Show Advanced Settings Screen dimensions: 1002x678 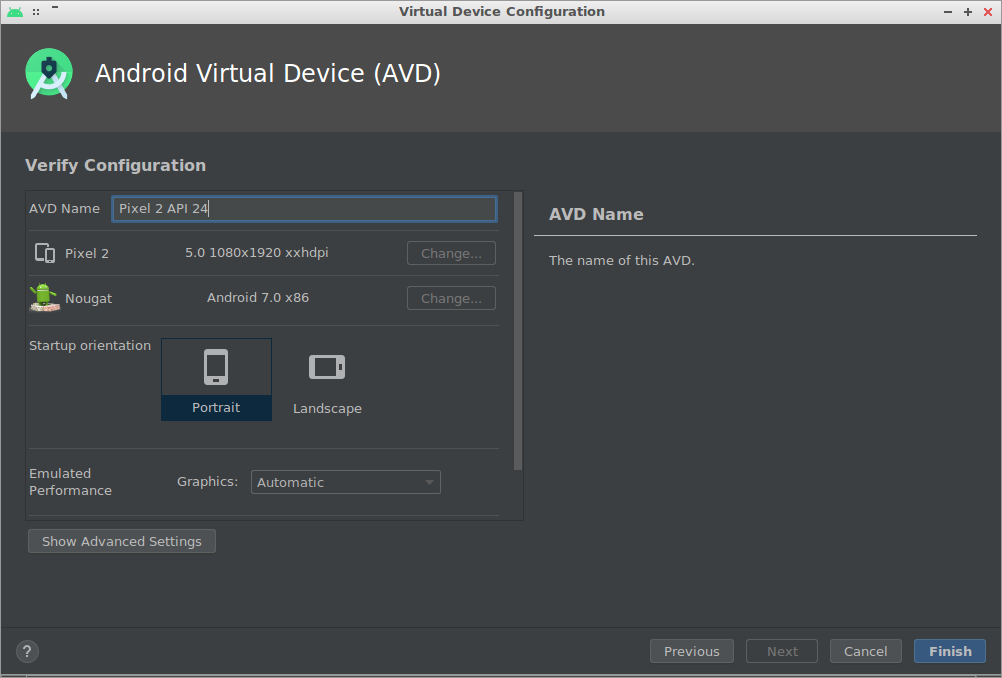click(x=122, y=541)
